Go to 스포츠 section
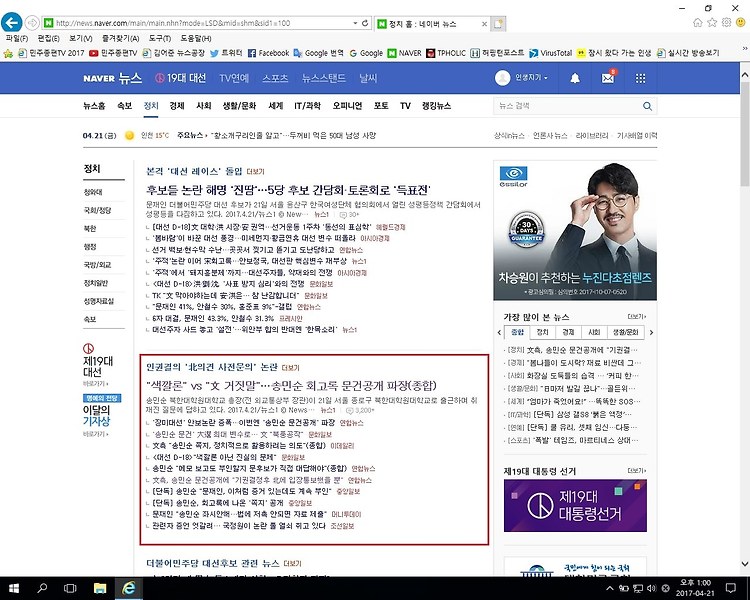 click(275, 78)
